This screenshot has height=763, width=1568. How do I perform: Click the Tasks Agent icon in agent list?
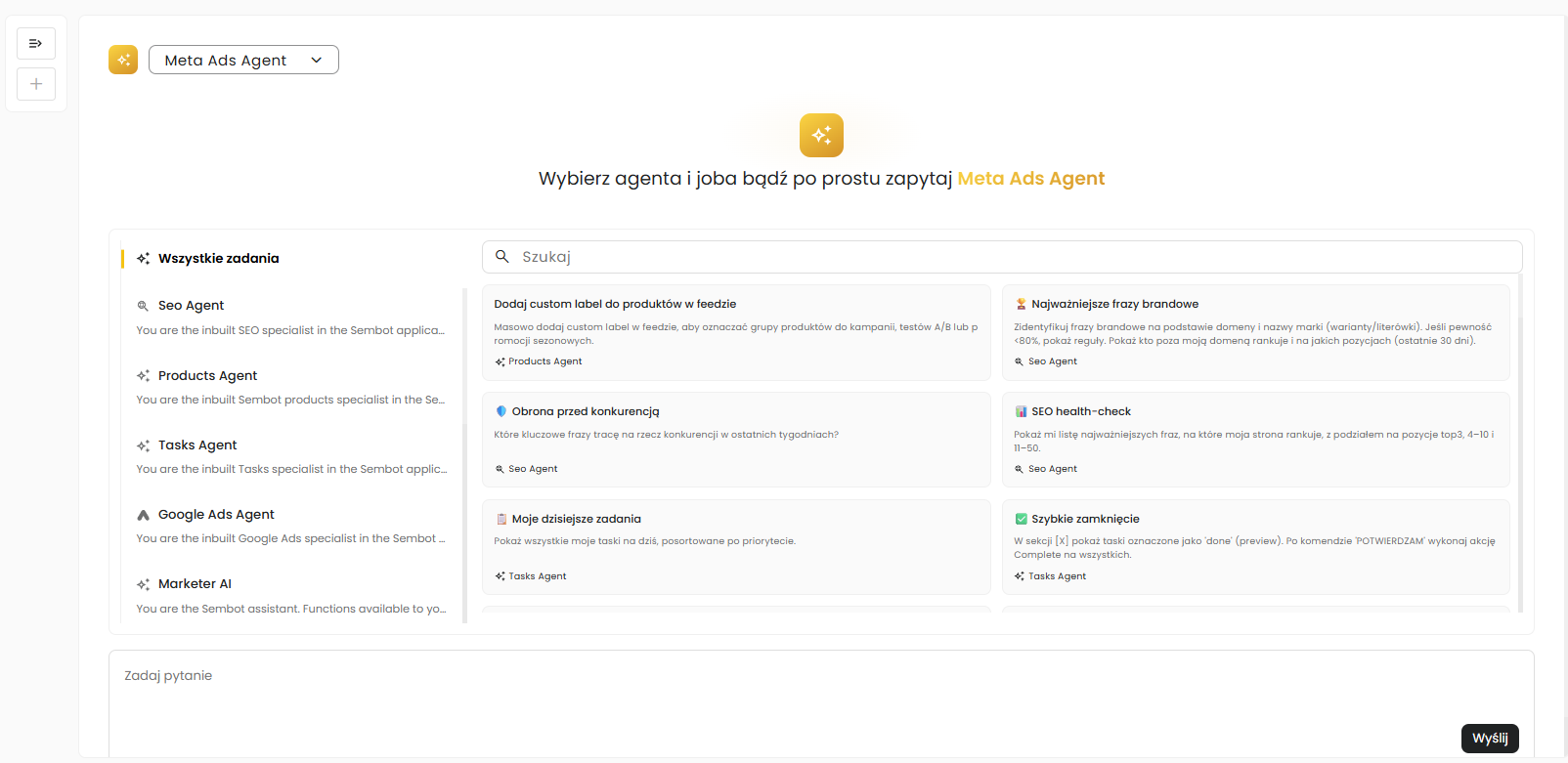coord(143,445)
